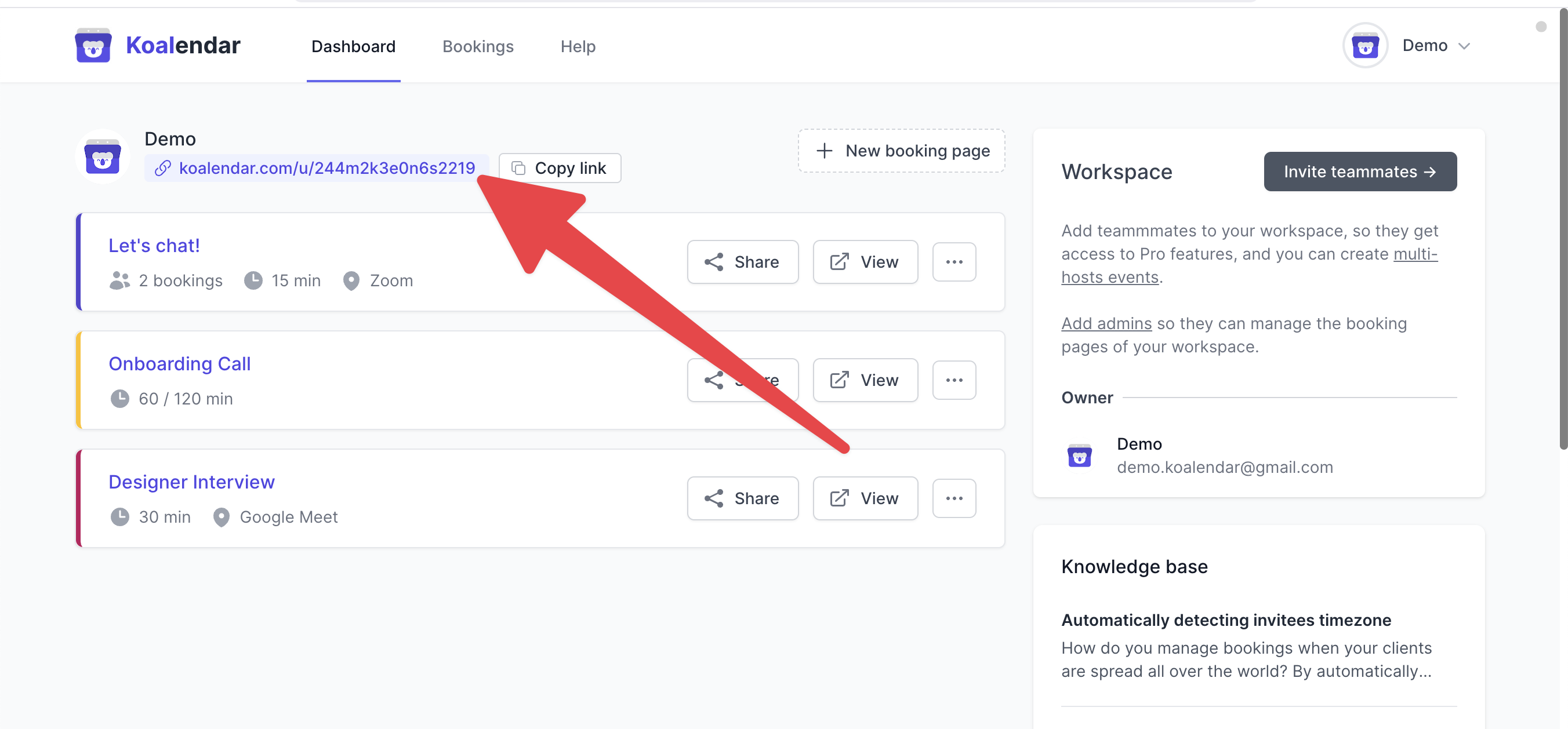Click the Workspace heading
The height and width of the screenshot is (729, 1568).
[x=1116, y=172]
